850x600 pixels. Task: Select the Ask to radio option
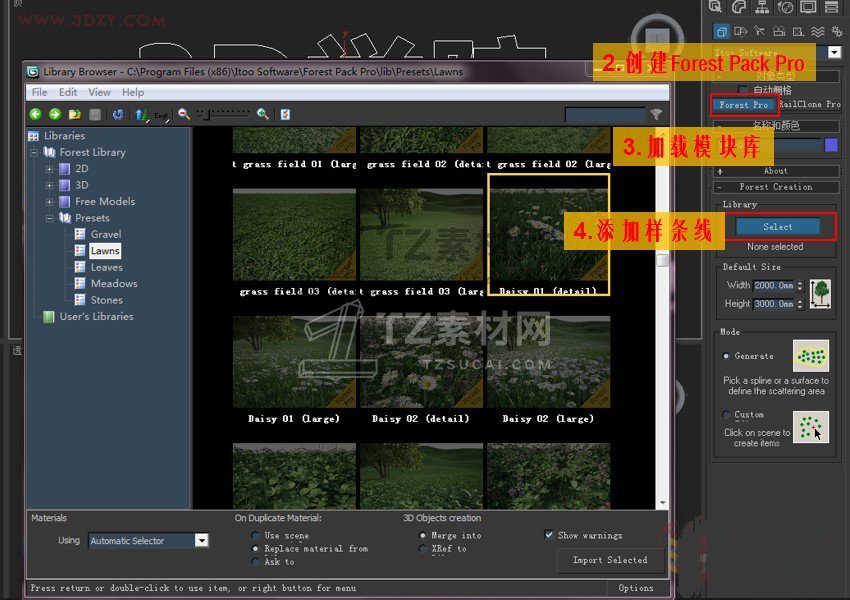pos(255,562)
